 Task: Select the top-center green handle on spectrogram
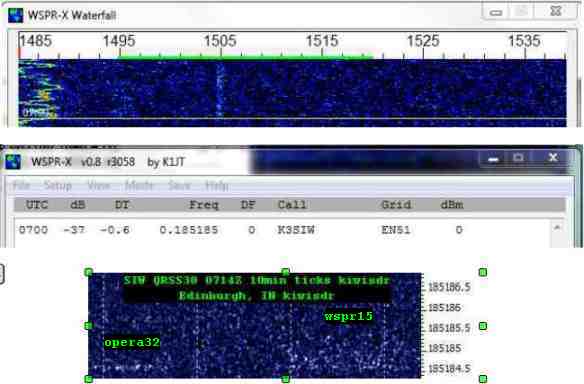tap(285, 272)
